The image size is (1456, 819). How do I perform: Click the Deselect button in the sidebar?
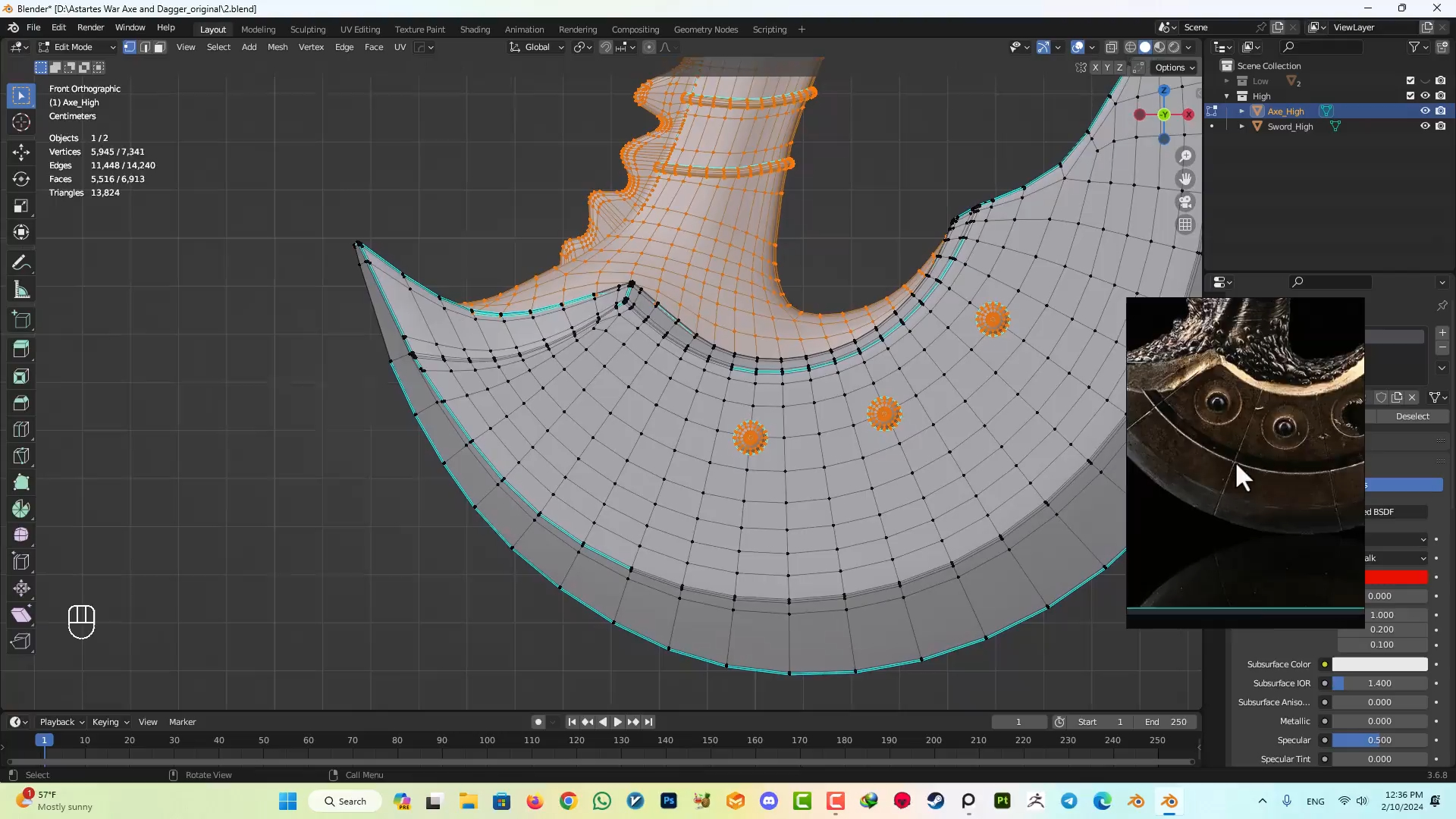[x=1413, y=416]
